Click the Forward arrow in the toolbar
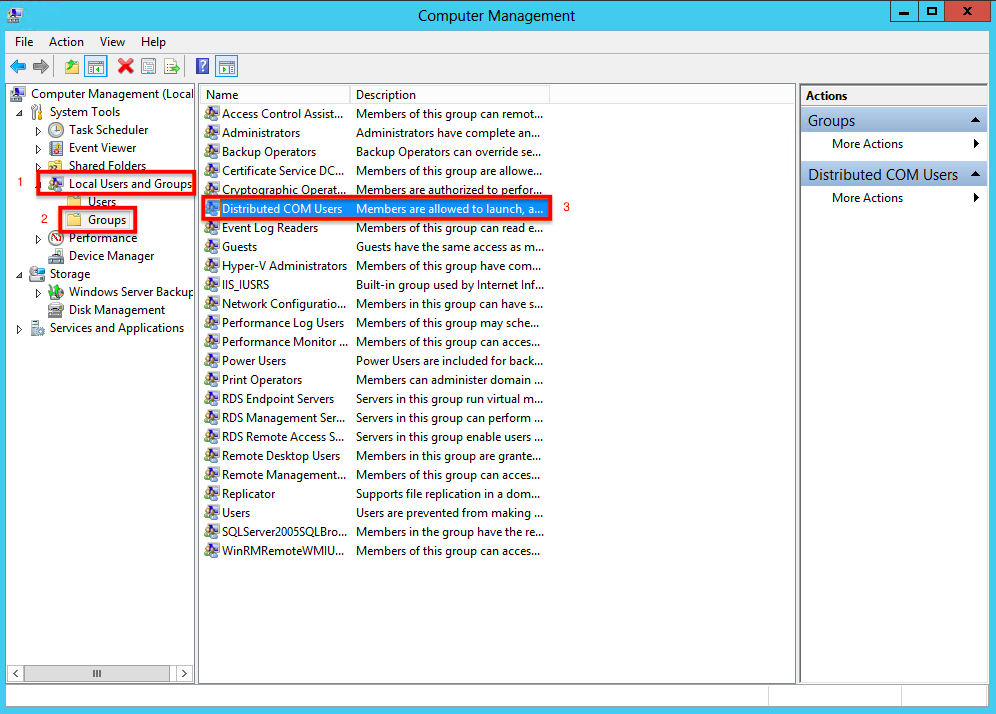996x714 pixels. (41, 66)
